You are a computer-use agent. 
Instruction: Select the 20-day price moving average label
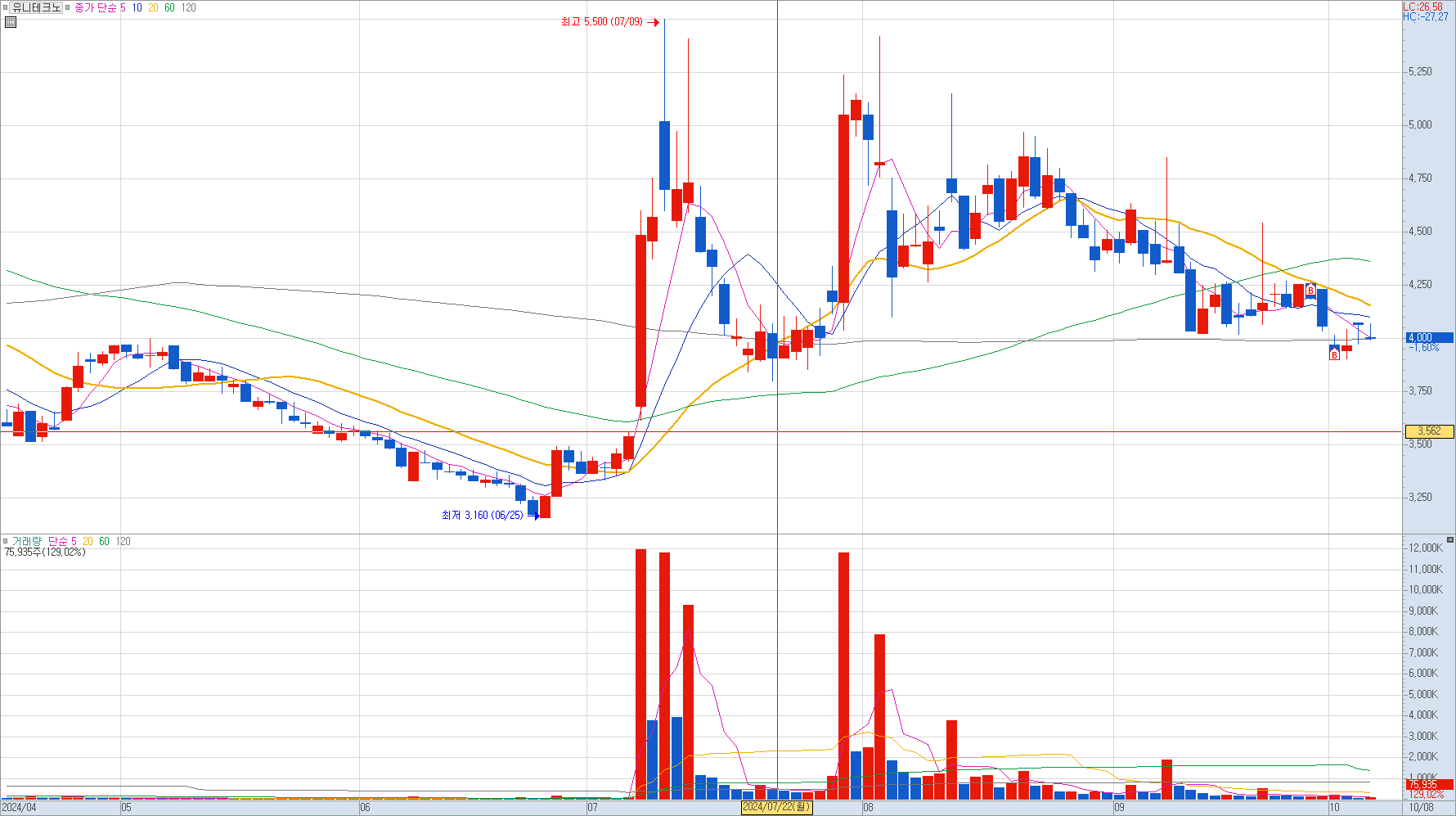[x=153, y=7]
